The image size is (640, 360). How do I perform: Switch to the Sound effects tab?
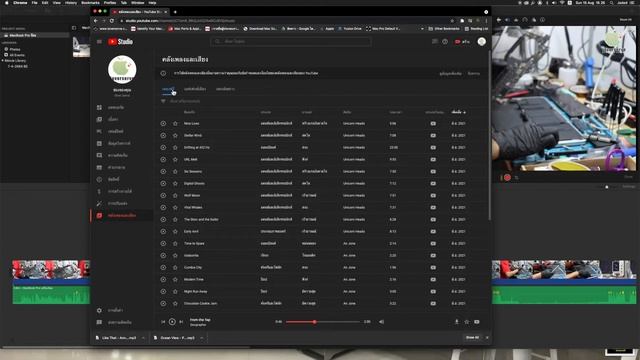(195, 89)
